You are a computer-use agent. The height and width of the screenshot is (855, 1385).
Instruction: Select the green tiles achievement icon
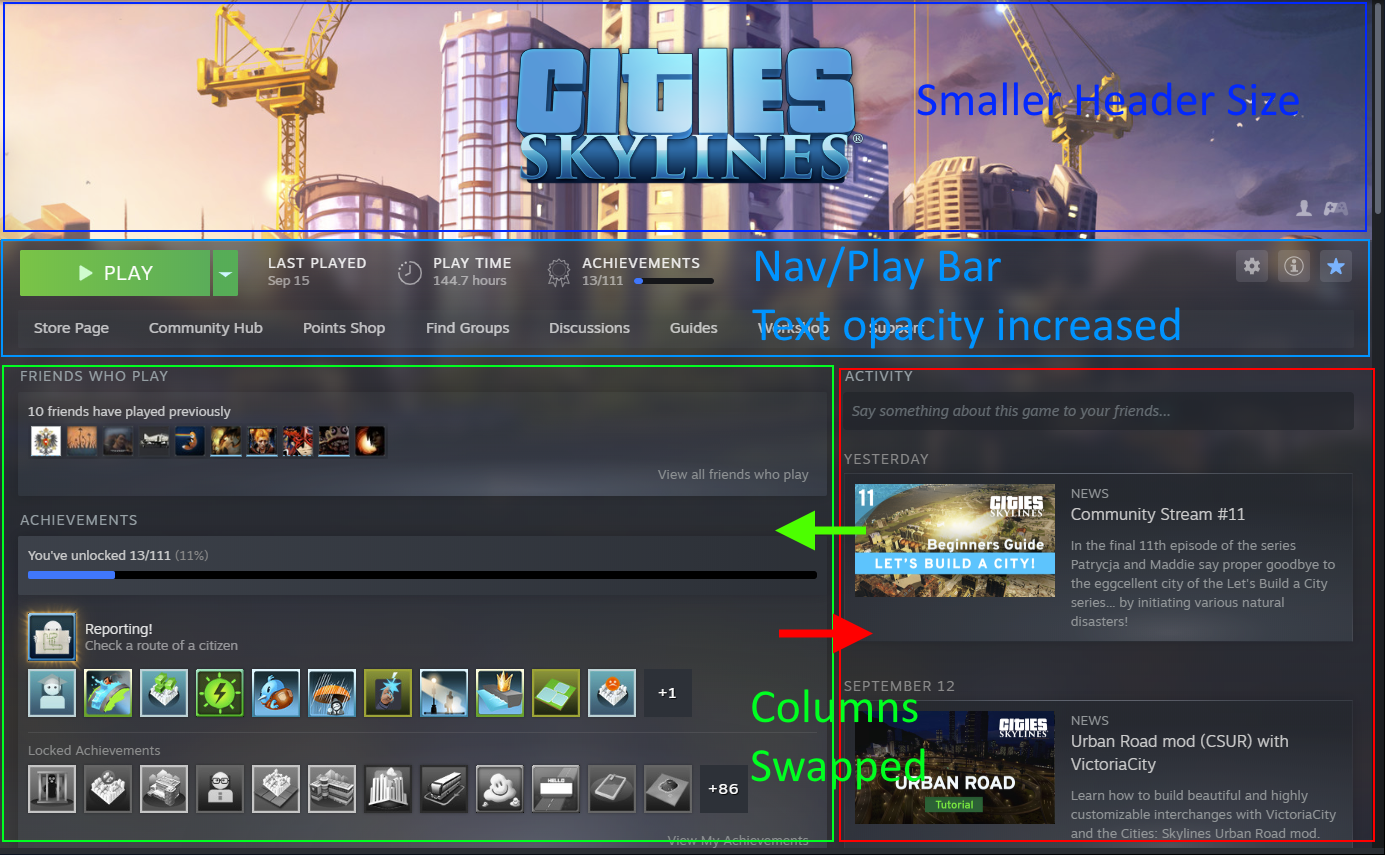(556, 693)
